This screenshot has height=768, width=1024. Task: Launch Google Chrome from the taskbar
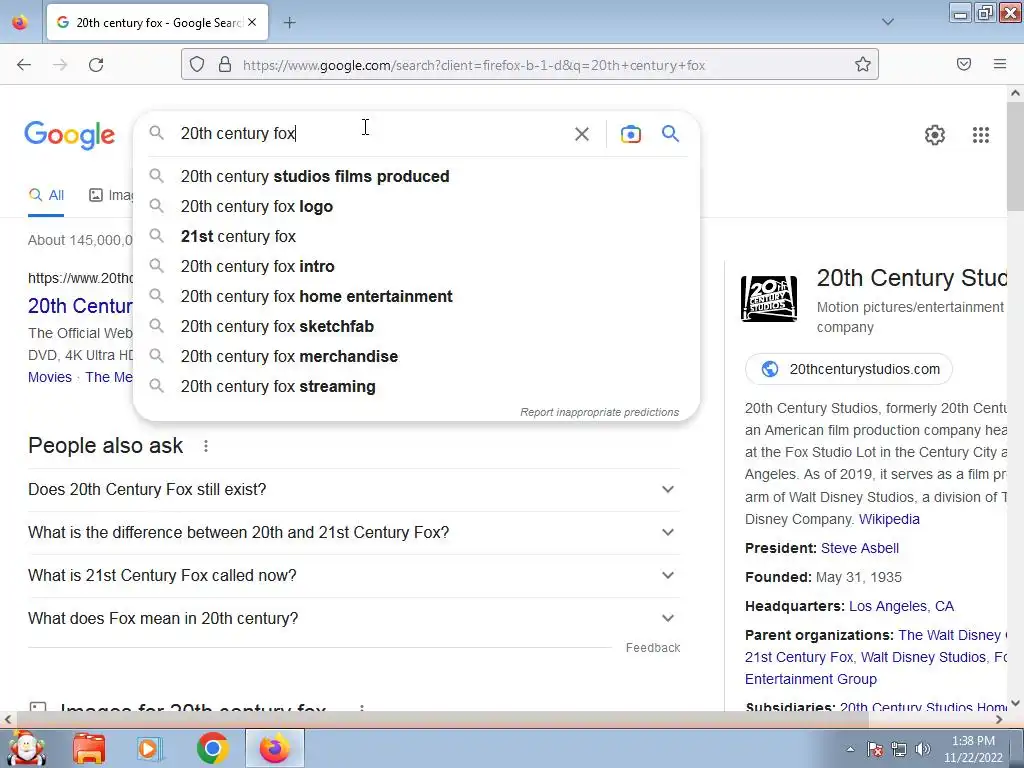(212, 748)
